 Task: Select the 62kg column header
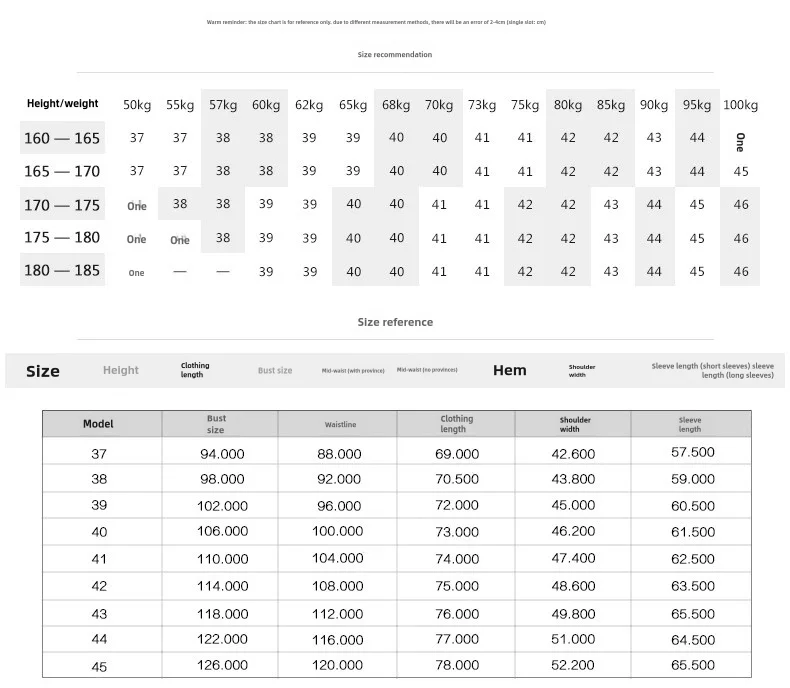pyautogui.click(x=309, y=105)
